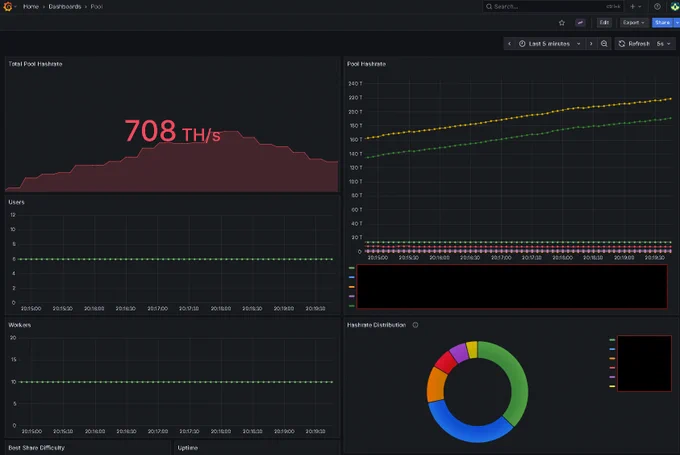
Task: Star this dashboard as favorite
Action: pyautogui.click(x=562, y=23)
